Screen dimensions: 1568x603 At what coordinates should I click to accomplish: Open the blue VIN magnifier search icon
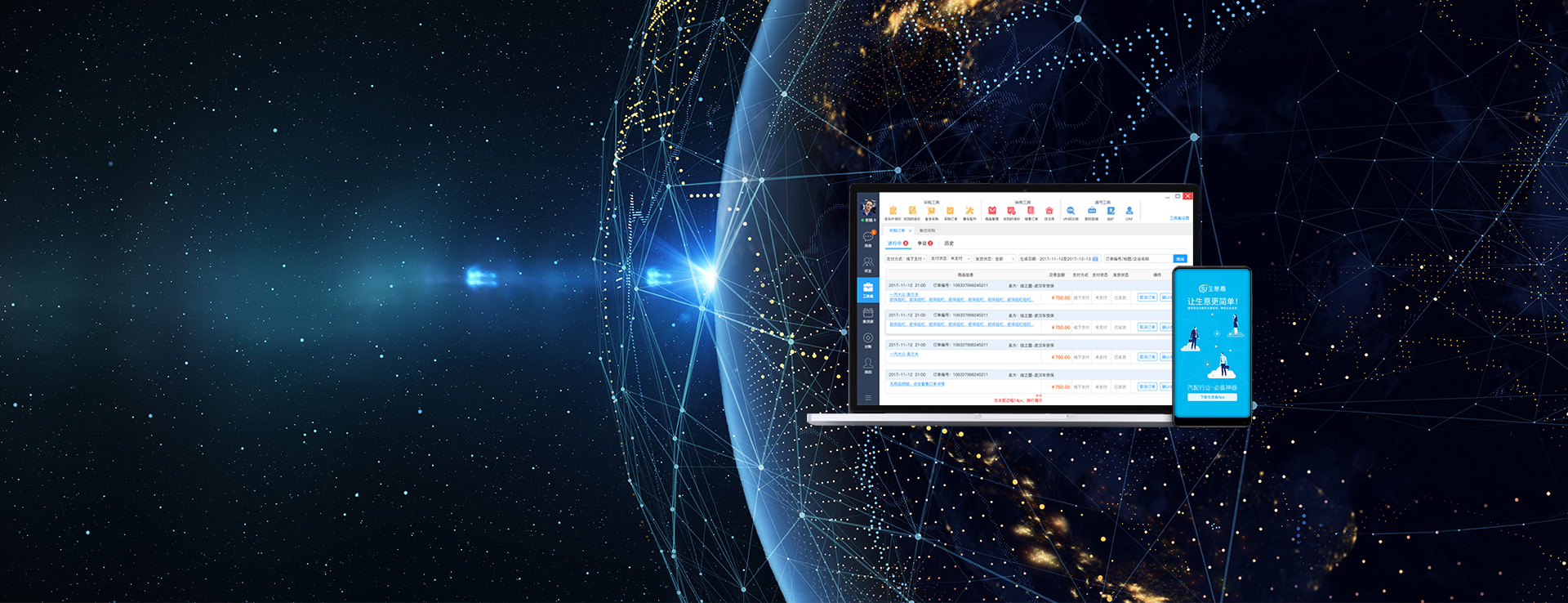tap(1071, 211)
